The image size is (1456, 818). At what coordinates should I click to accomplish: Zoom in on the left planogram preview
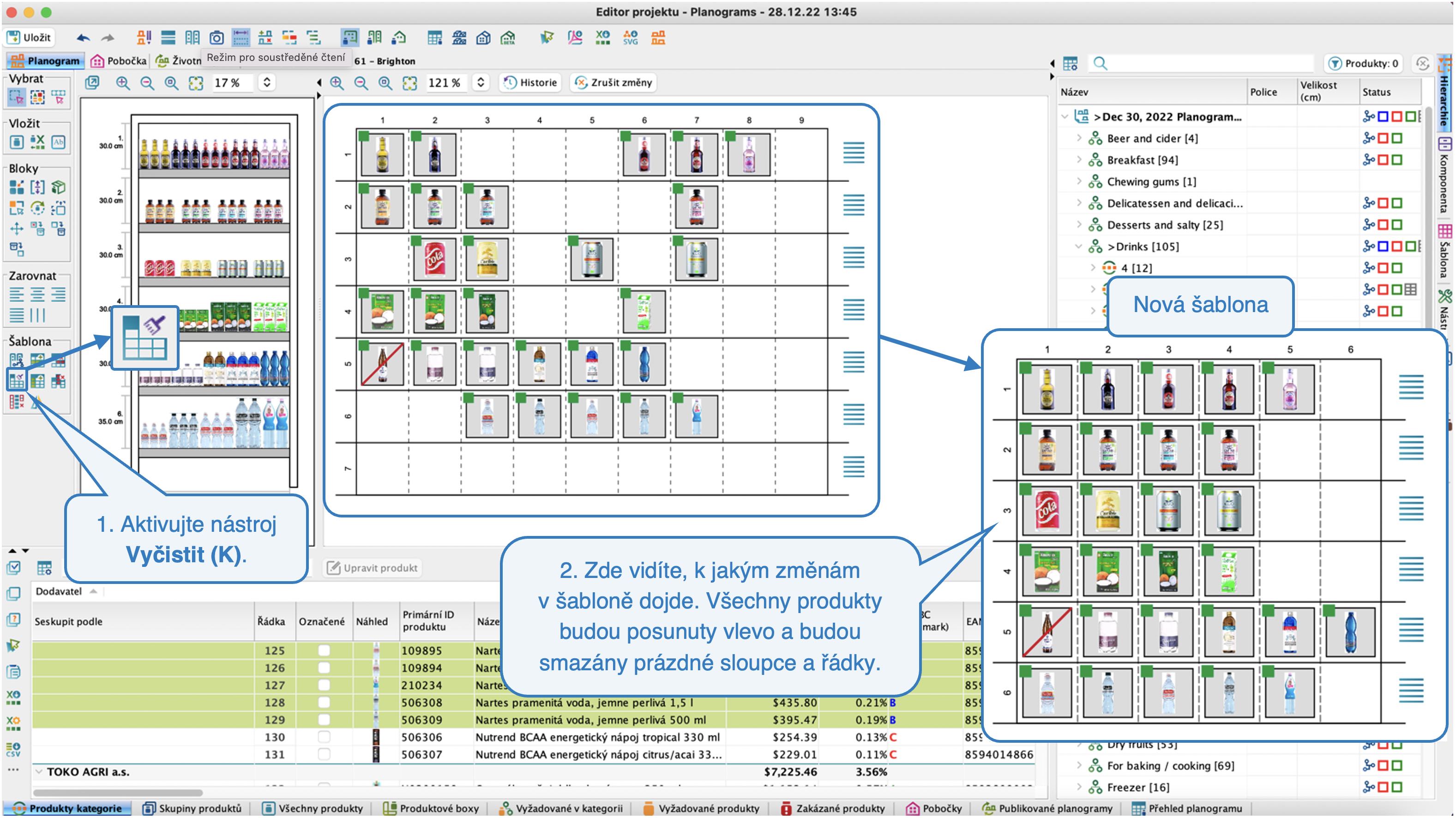(122, 83)
